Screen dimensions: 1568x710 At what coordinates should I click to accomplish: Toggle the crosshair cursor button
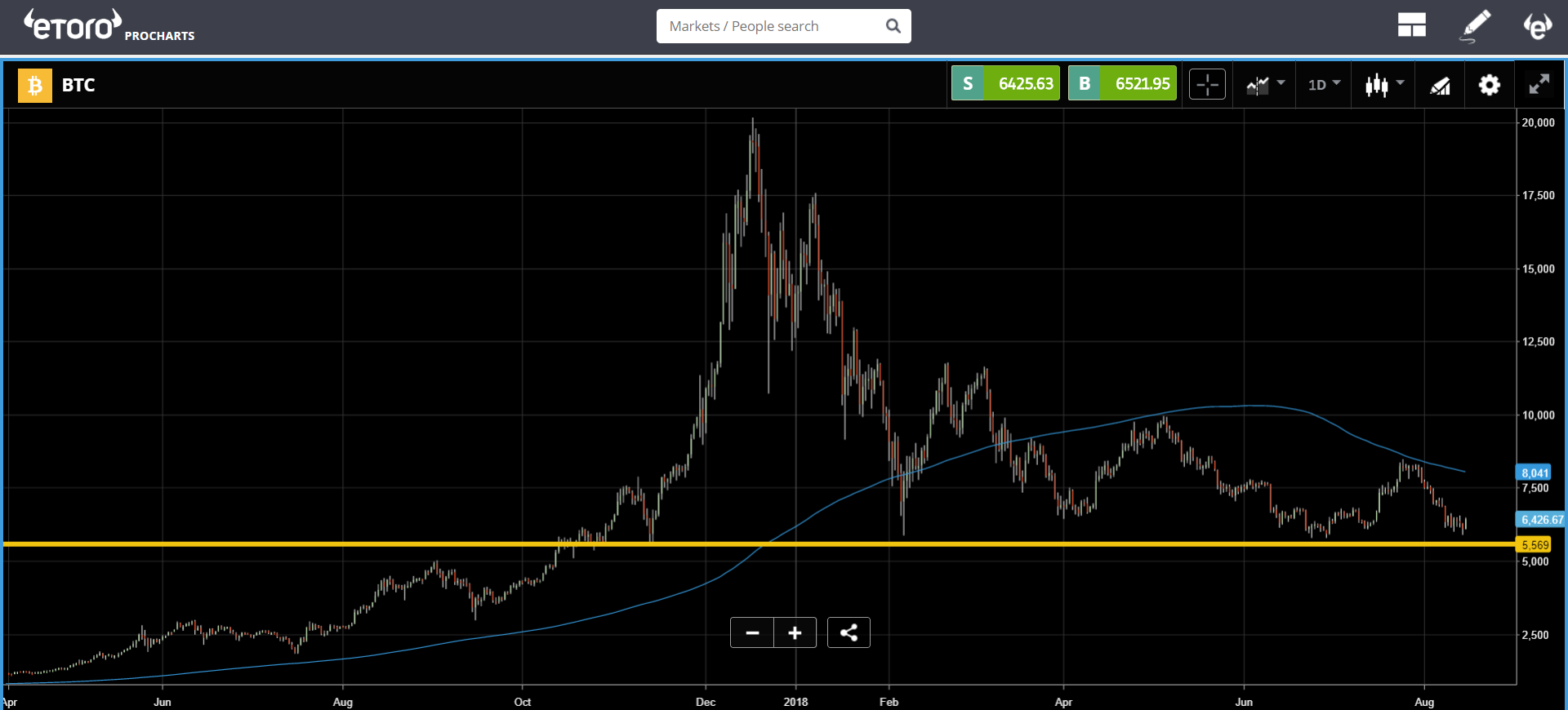click(x=1207, y=84)
